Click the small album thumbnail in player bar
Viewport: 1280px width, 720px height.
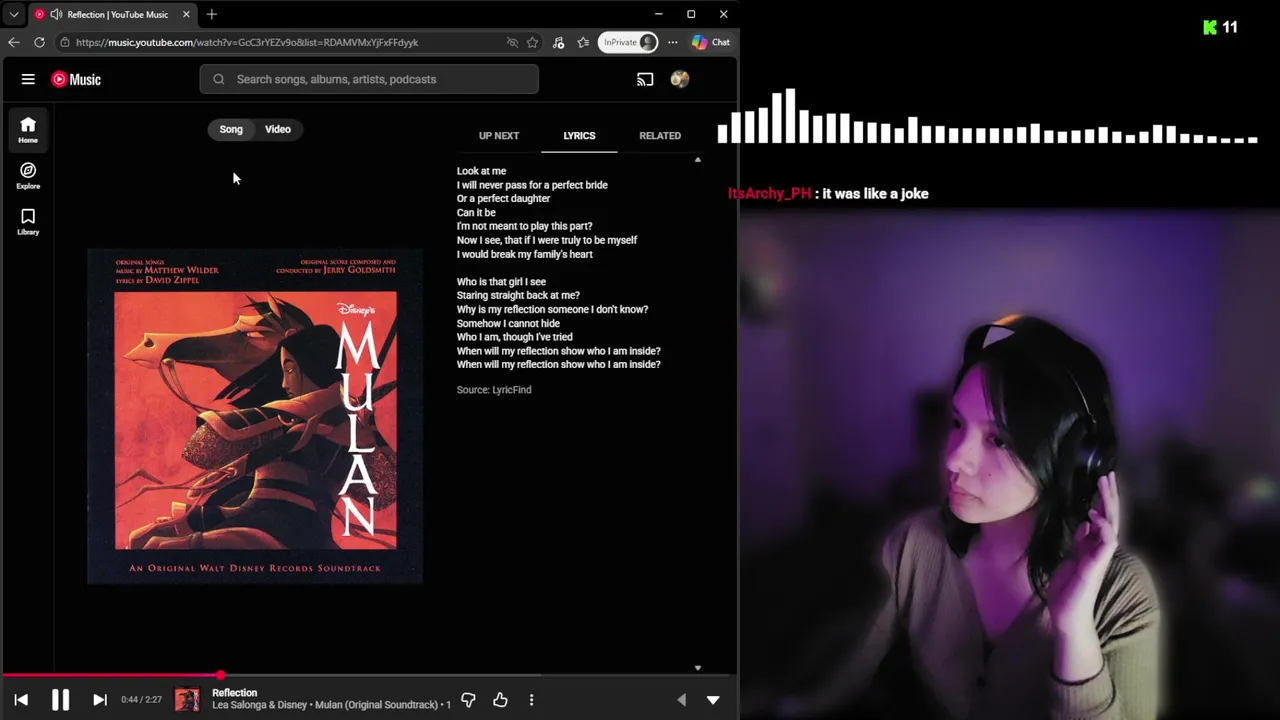pyautogui.click(x=187, y=700)
